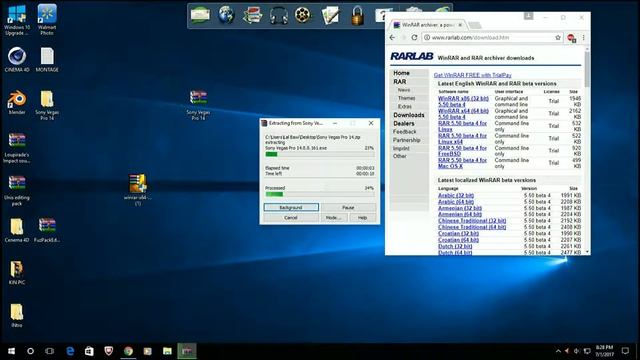Screen dimensions: 640x360
Task: Open the Chrome three-dot menu
Action: pos(584,37)
